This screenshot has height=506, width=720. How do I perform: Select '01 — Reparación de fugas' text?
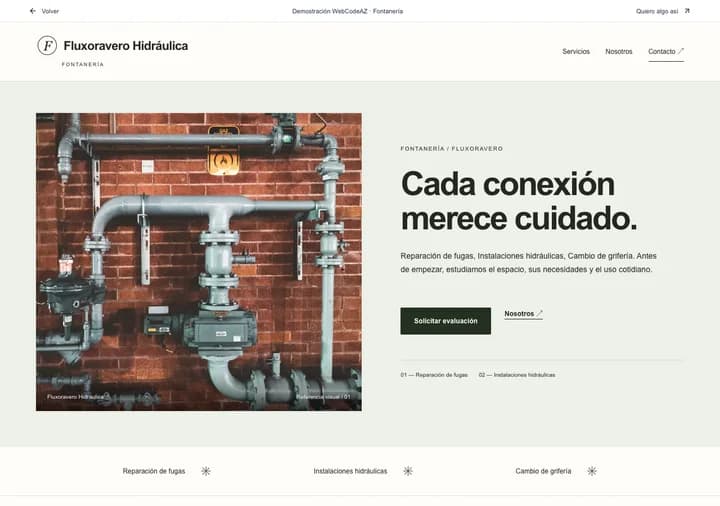434,375
